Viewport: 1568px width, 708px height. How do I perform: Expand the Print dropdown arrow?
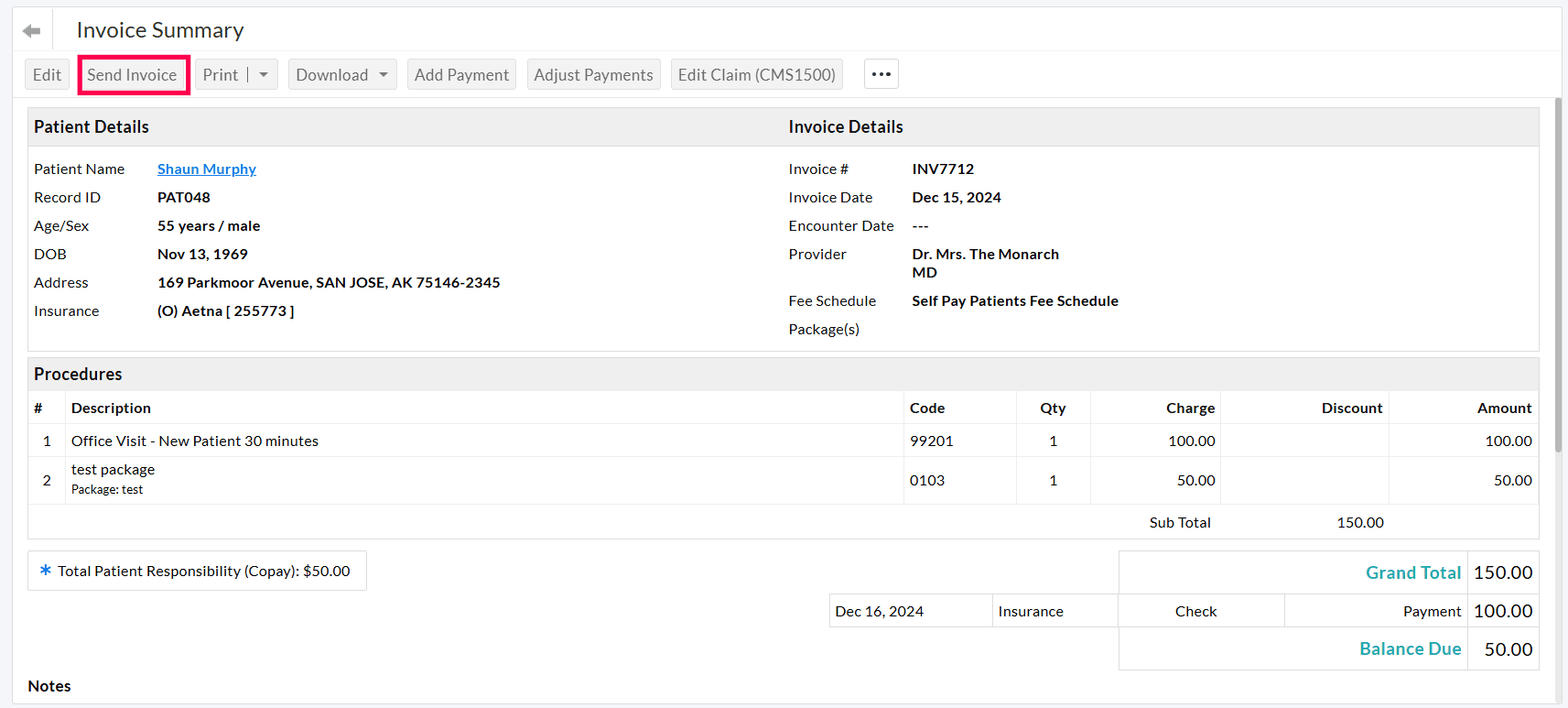point(264,75)
